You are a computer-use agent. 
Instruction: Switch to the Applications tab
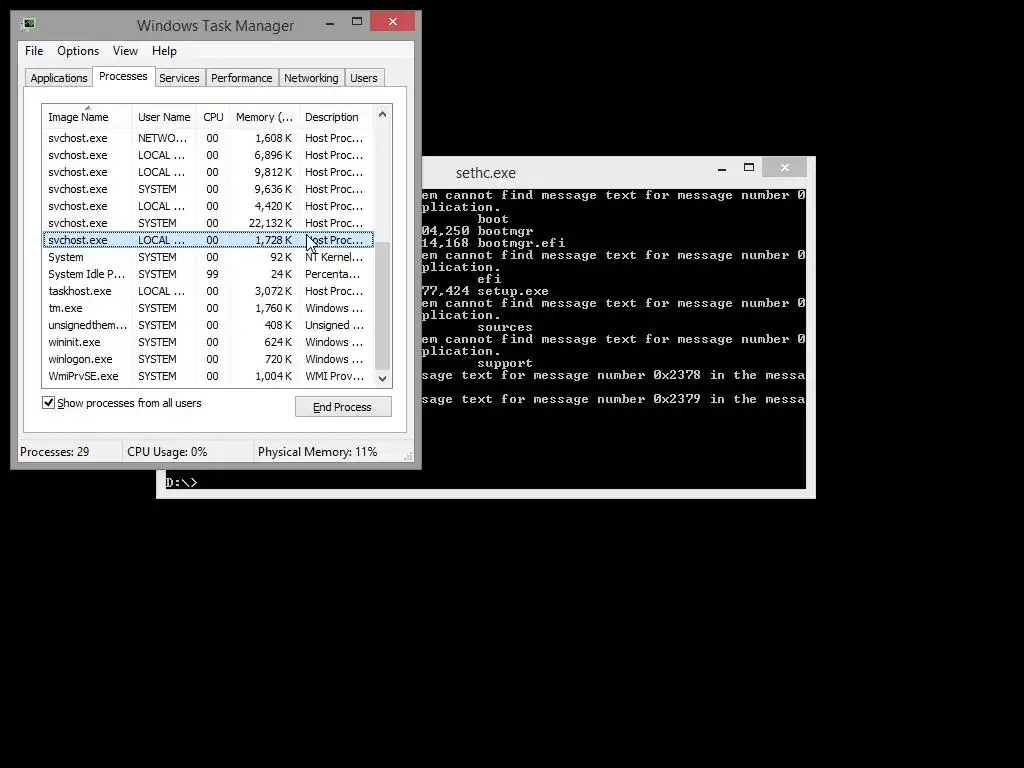pos(59,78)
